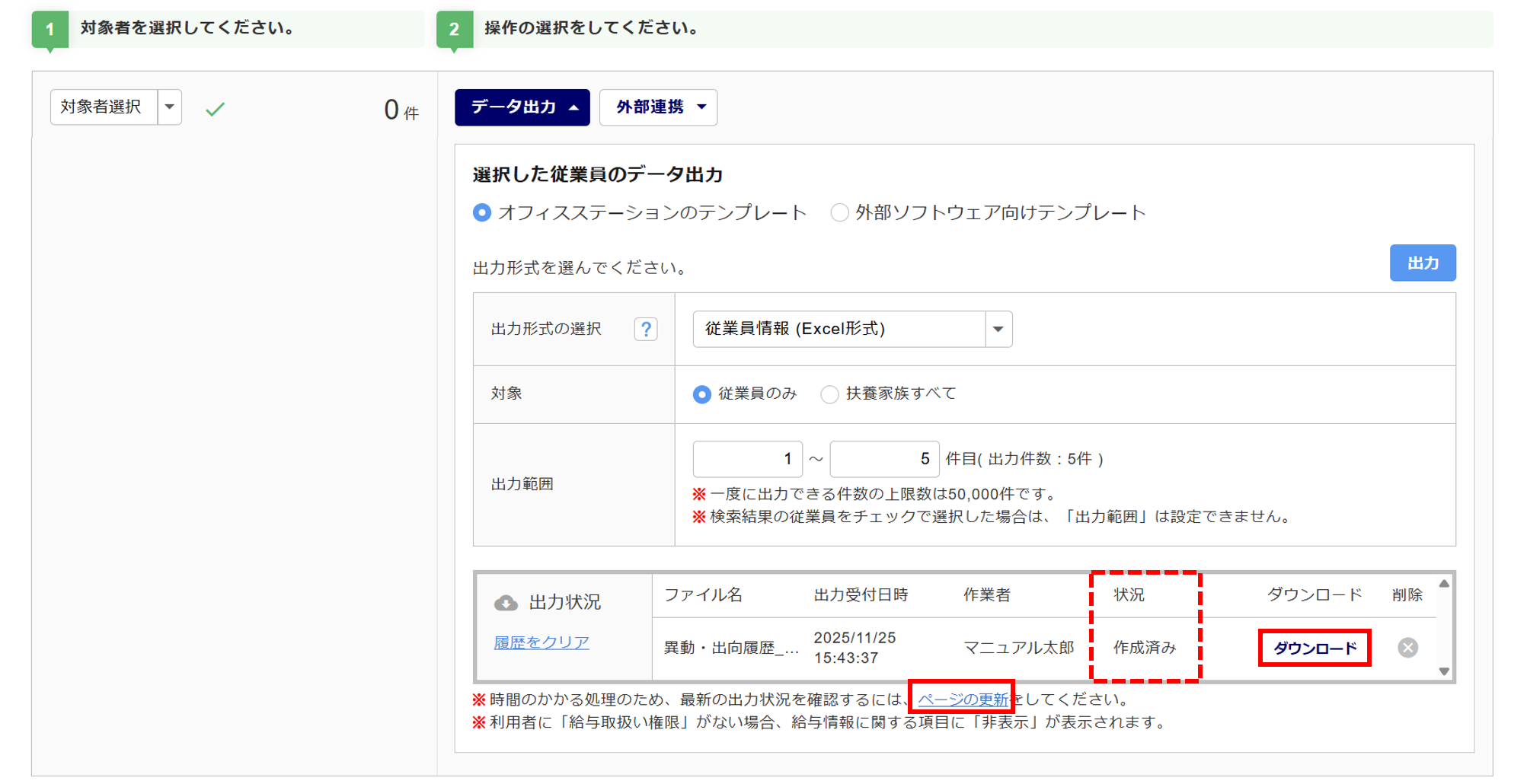This screenshot has width=1527, height=784.
Task: Click the green checkmark icon
Action: (216, 110)
